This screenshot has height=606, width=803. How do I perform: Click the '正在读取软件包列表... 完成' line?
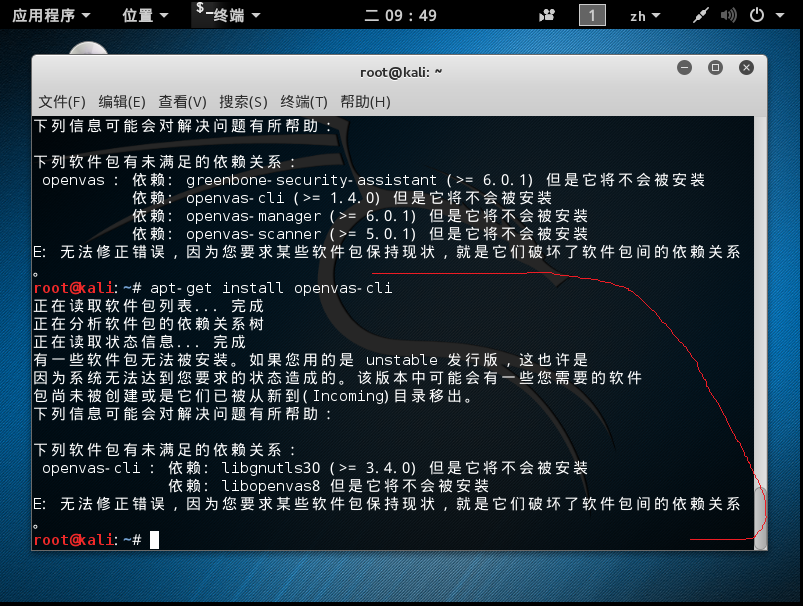coord(149,306)
